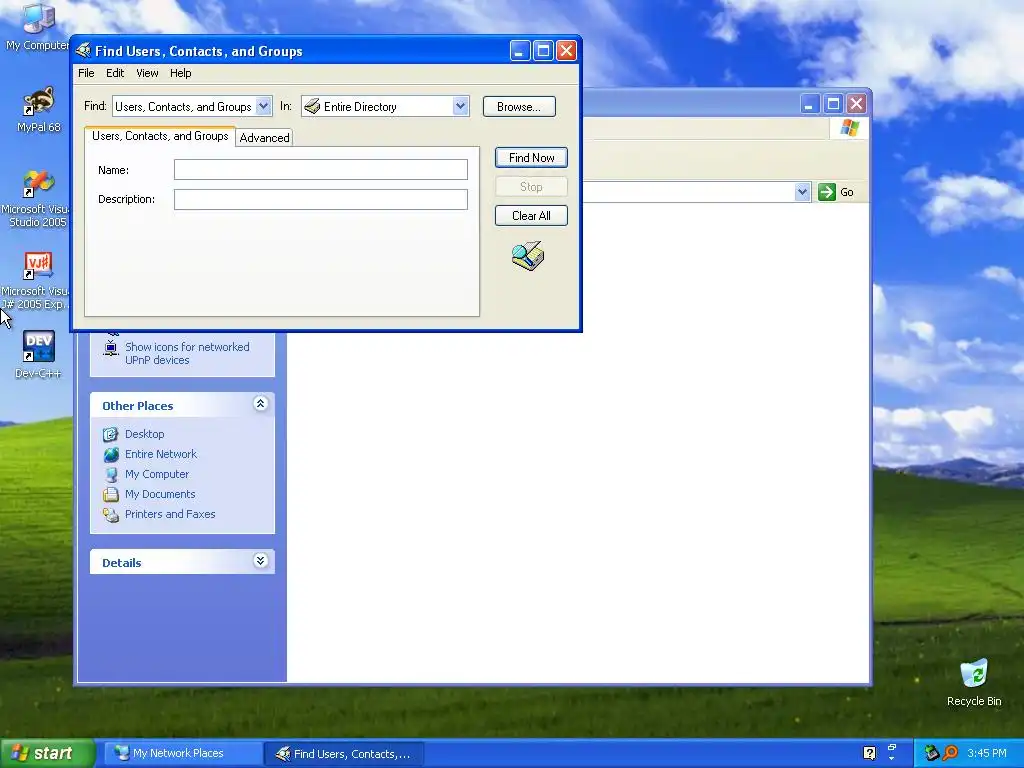Screen dimensions: 1024x768
Task: Click the Entire Directory book icon
Action: click(x=312, y=106)
